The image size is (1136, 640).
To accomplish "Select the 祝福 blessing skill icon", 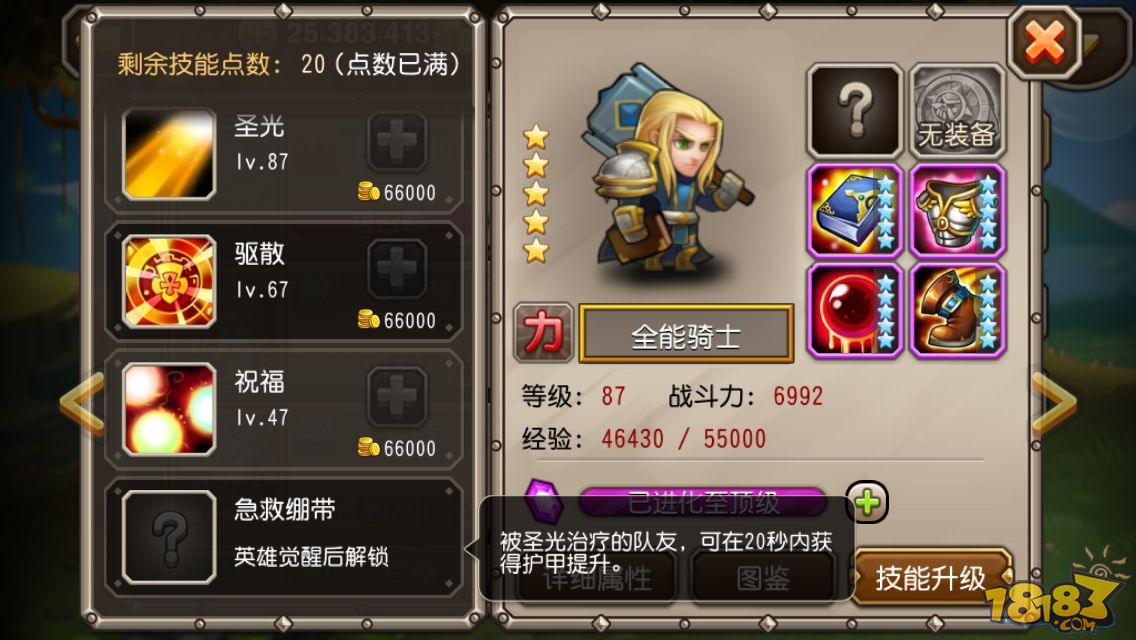I will point(170,410).
